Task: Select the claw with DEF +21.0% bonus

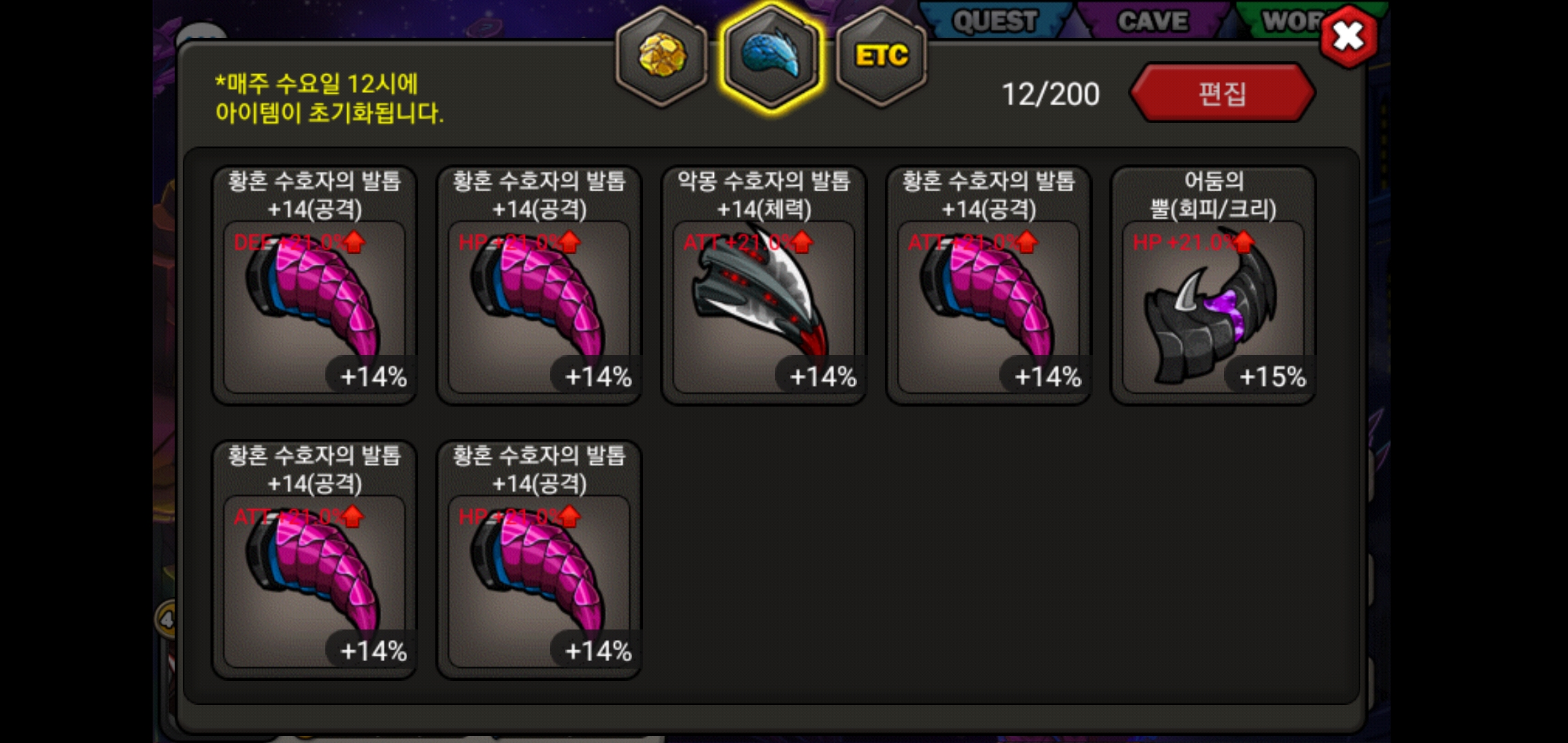Action: pos(314,285)
